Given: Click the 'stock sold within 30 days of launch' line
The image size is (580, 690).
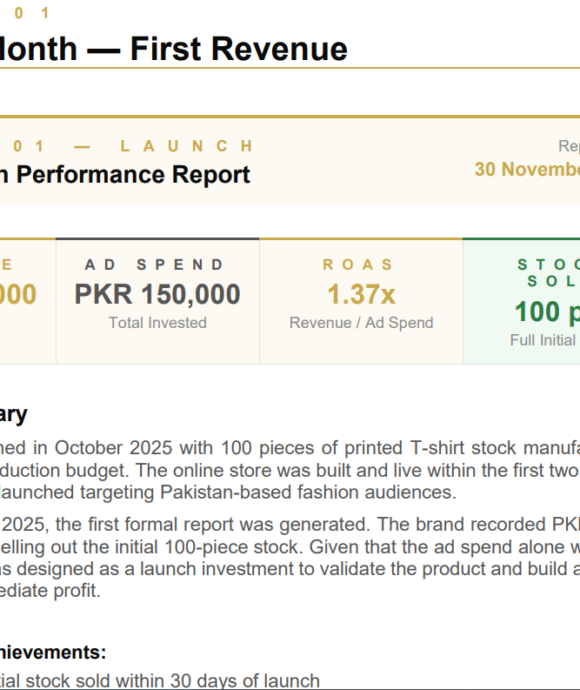Looking at the screenshot, I should point(173,681).
